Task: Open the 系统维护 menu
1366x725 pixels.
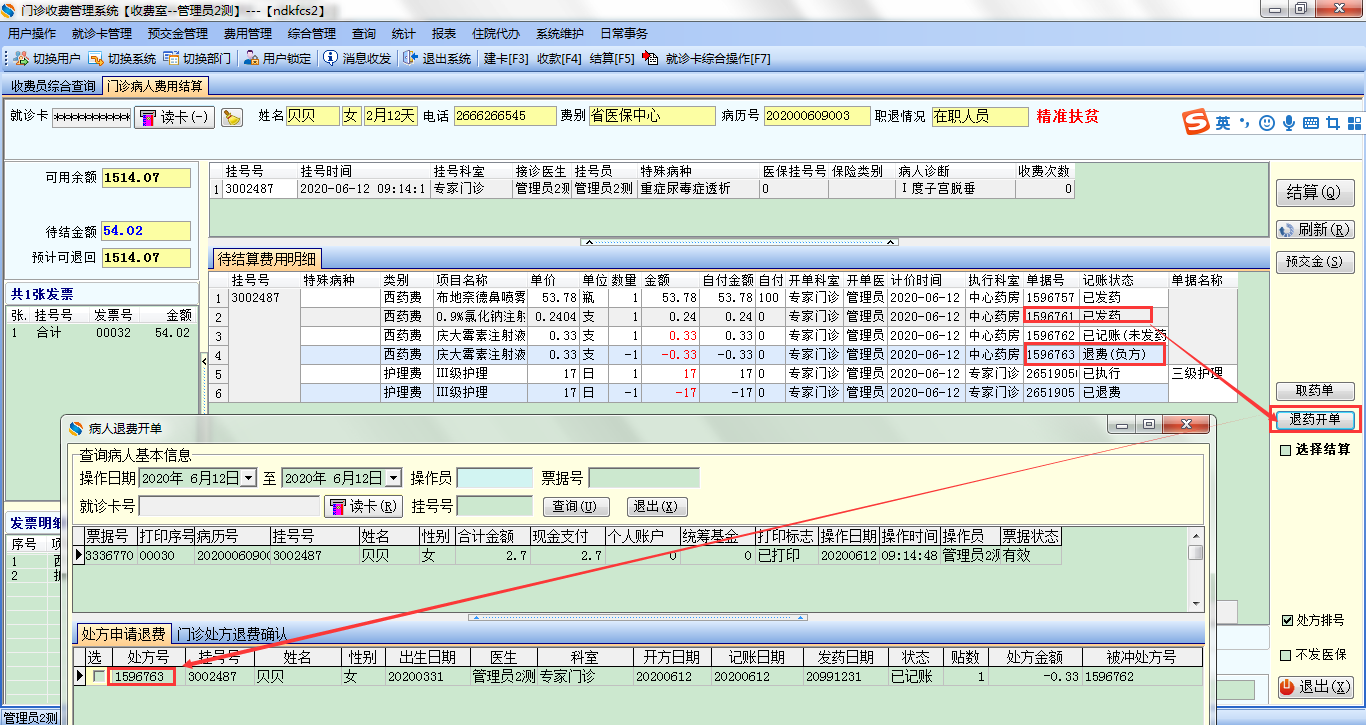Action: click(561, 33)
